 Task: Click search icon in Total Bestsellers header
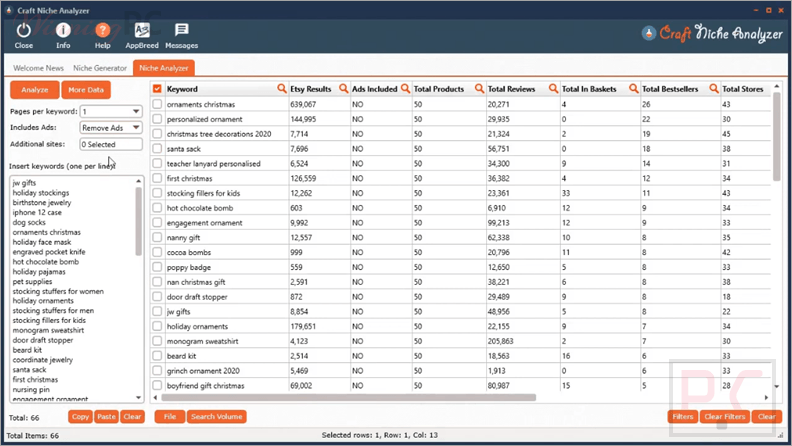pyautogui.click(x=714, y=89)
